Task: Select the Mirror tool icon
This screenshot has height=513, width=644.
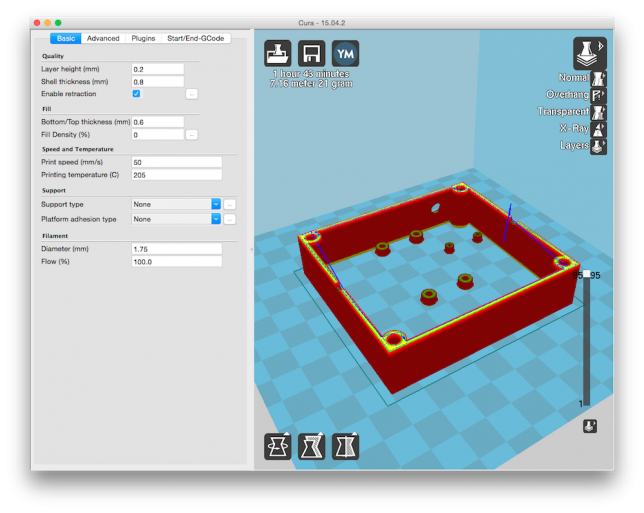Action: click(x=345, y=446)
